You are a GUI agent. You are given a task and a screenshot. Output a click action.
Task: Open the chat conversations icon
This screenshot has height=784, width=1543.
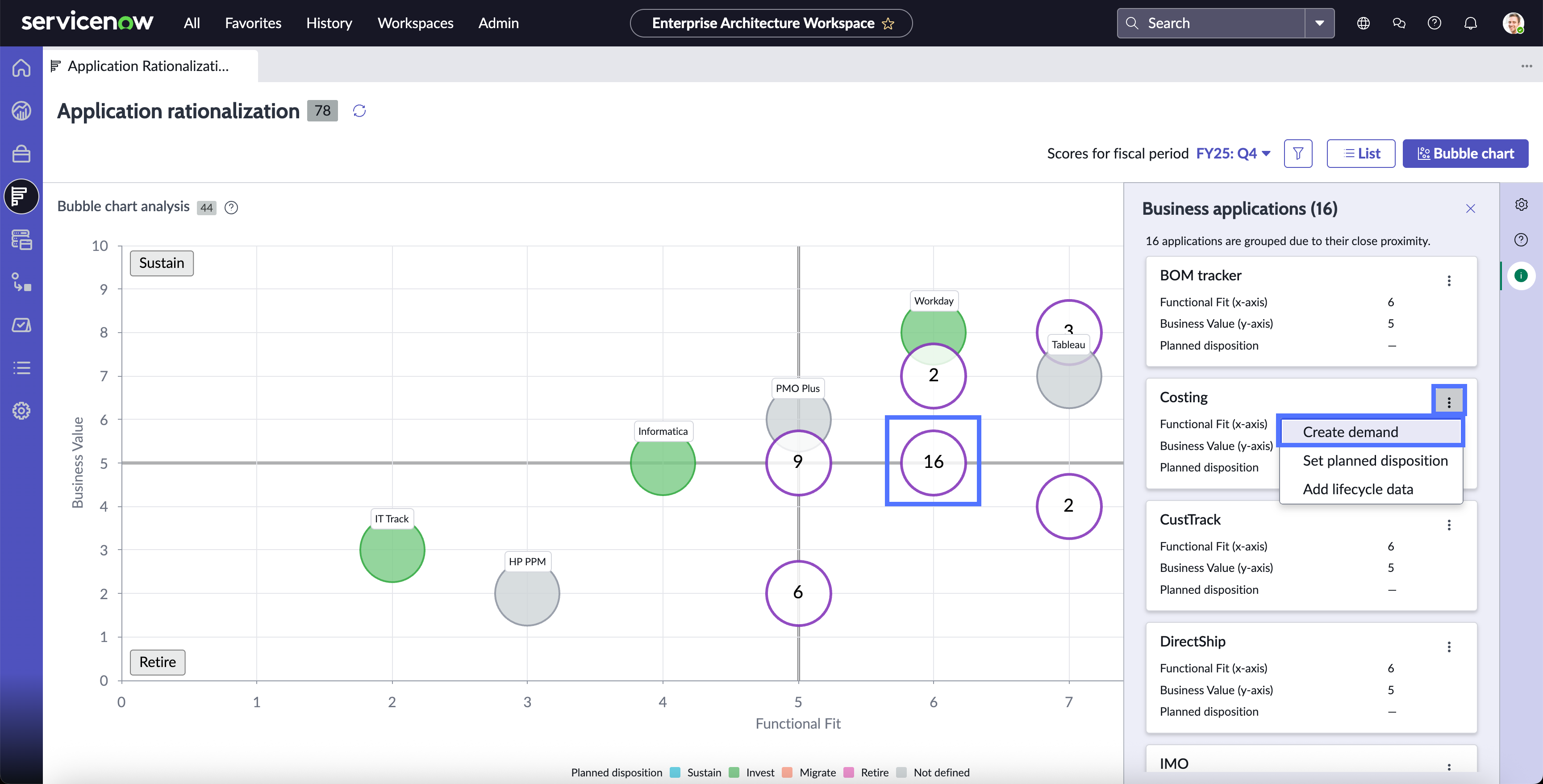point(1399,23)
